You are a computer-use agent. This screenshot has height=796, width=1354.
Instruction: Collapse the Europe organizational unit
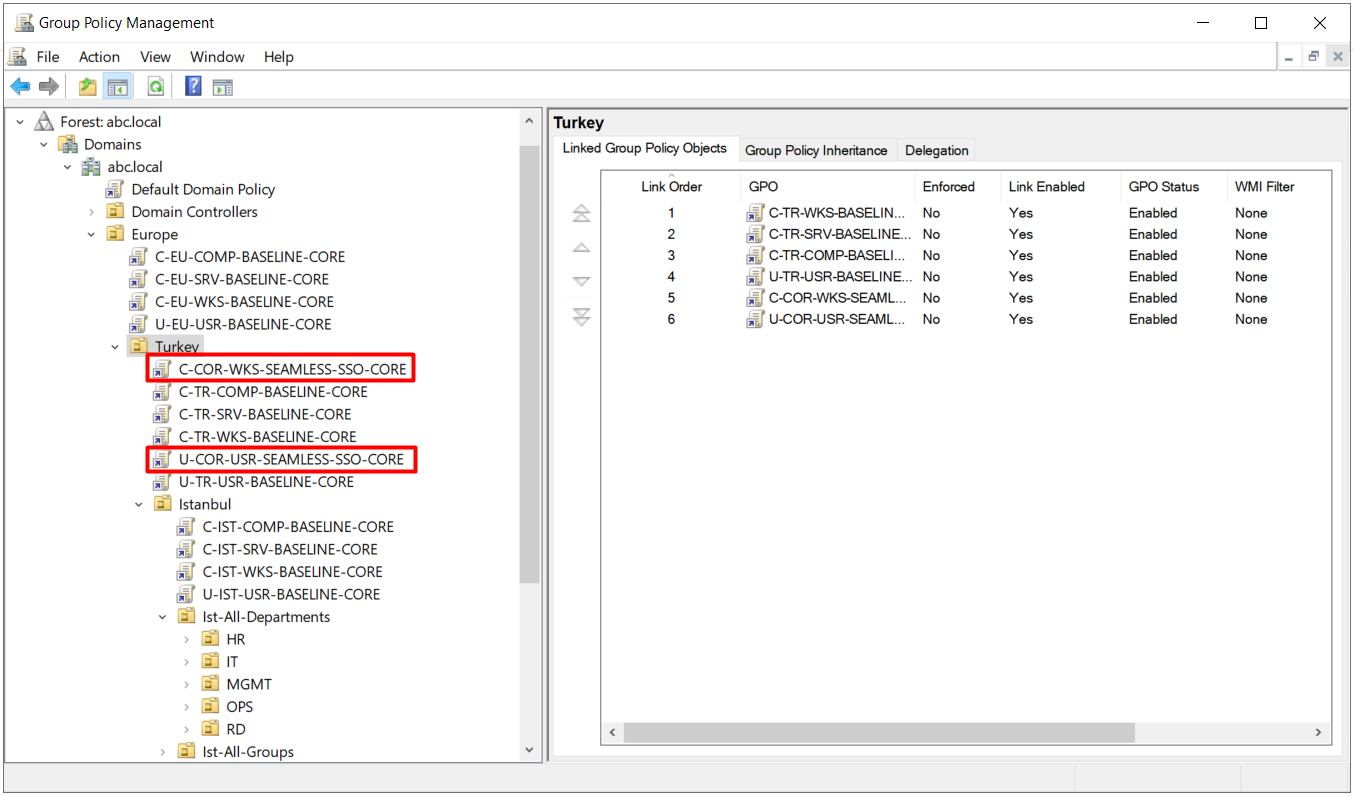tap(91, 234)
